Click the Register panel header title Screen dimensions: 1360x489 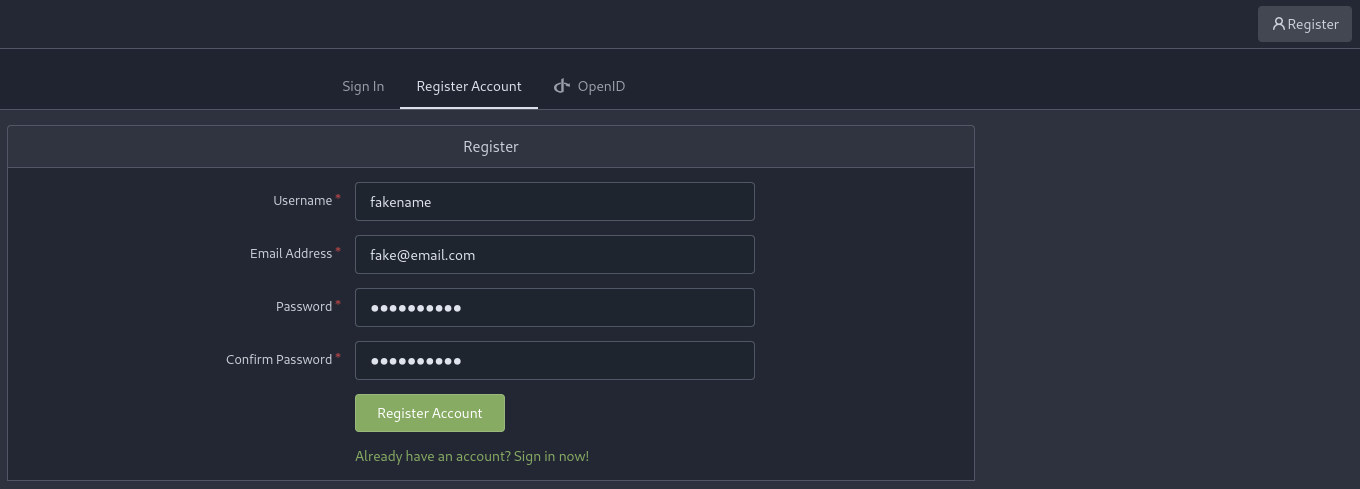(x=491, y=147)
